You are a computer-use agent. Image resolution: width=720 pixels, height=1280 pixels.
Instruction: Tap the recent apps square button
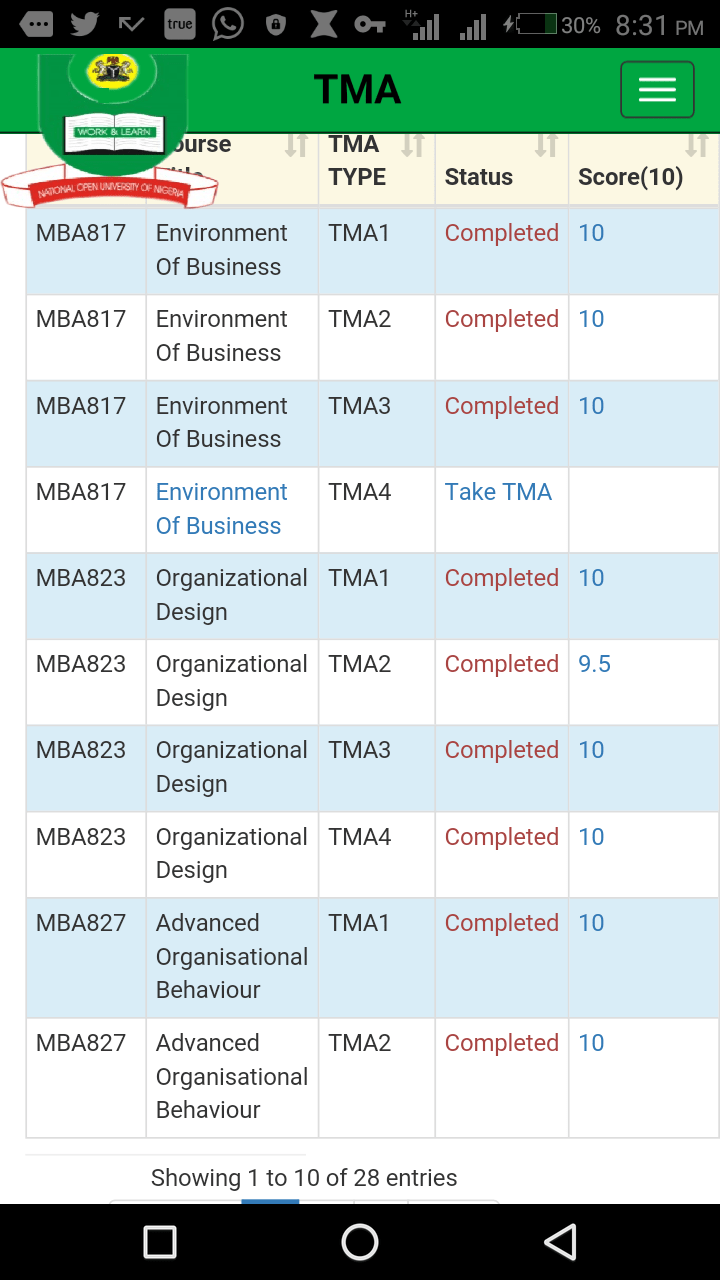158,1242
